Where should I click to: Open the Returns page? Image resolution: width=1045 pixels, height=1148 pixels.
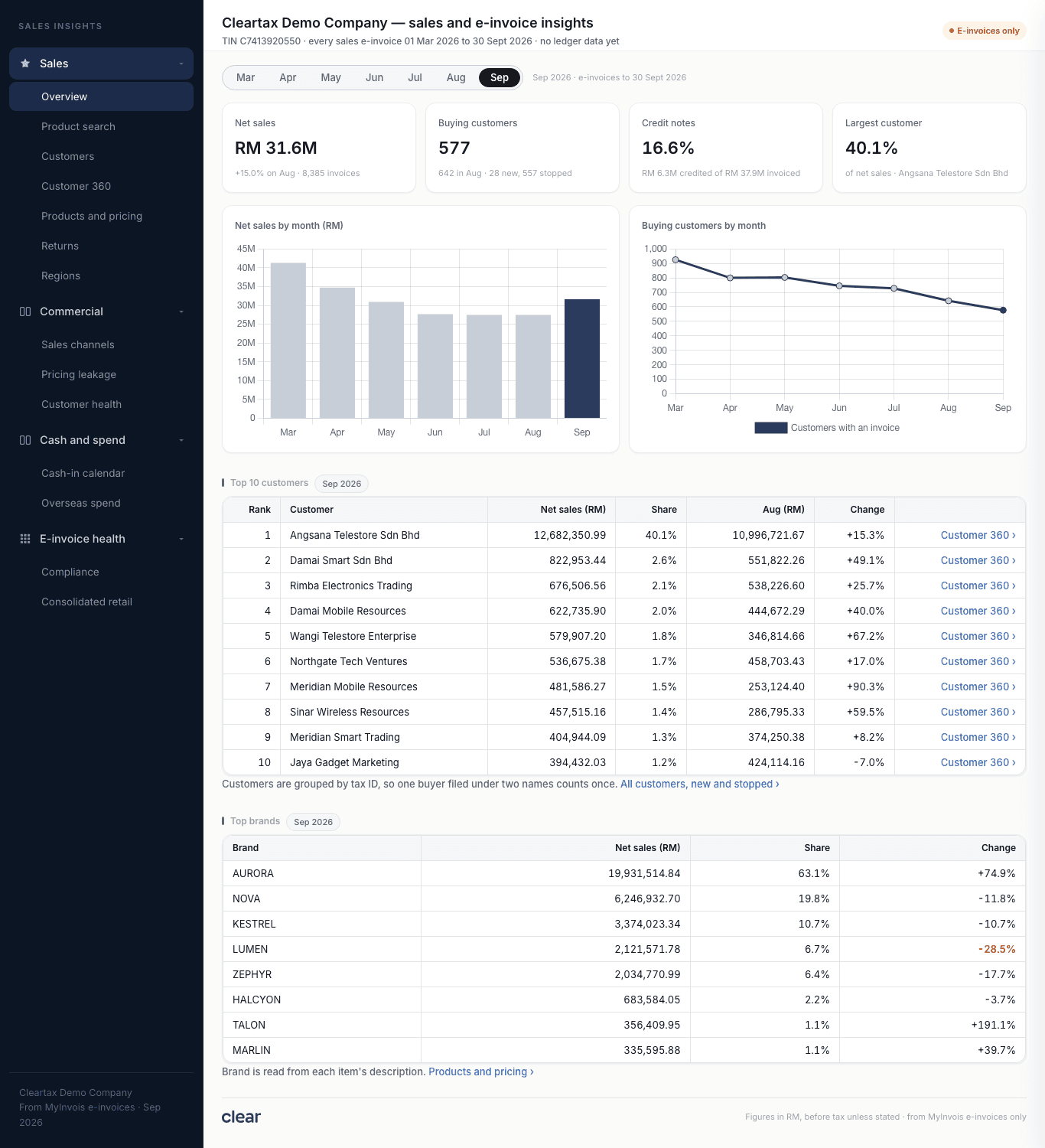coord(101,246)
